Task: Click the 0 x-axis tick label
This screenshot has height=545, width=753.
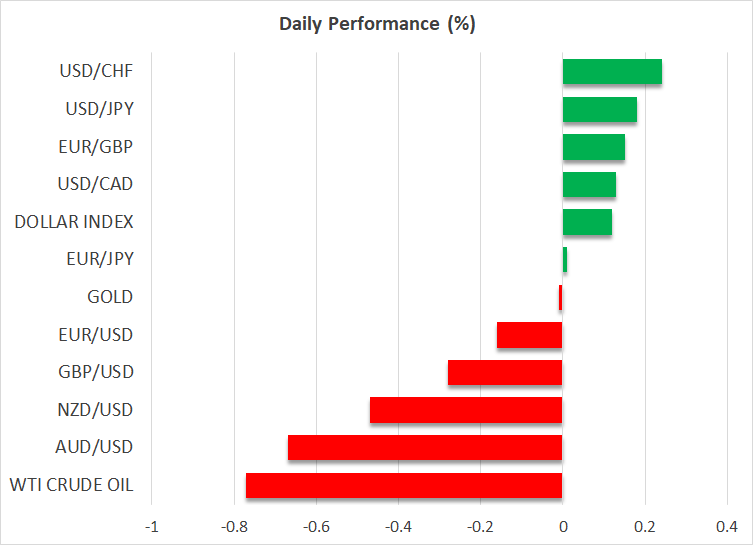Action: tap(563, 527)
